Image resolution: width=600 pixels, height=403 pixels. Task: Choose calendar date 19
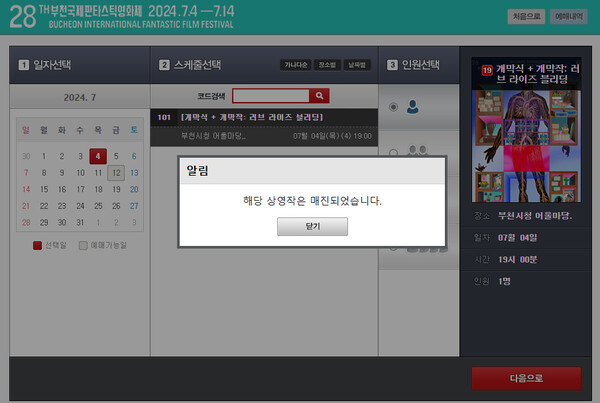(x=116, y=189)
